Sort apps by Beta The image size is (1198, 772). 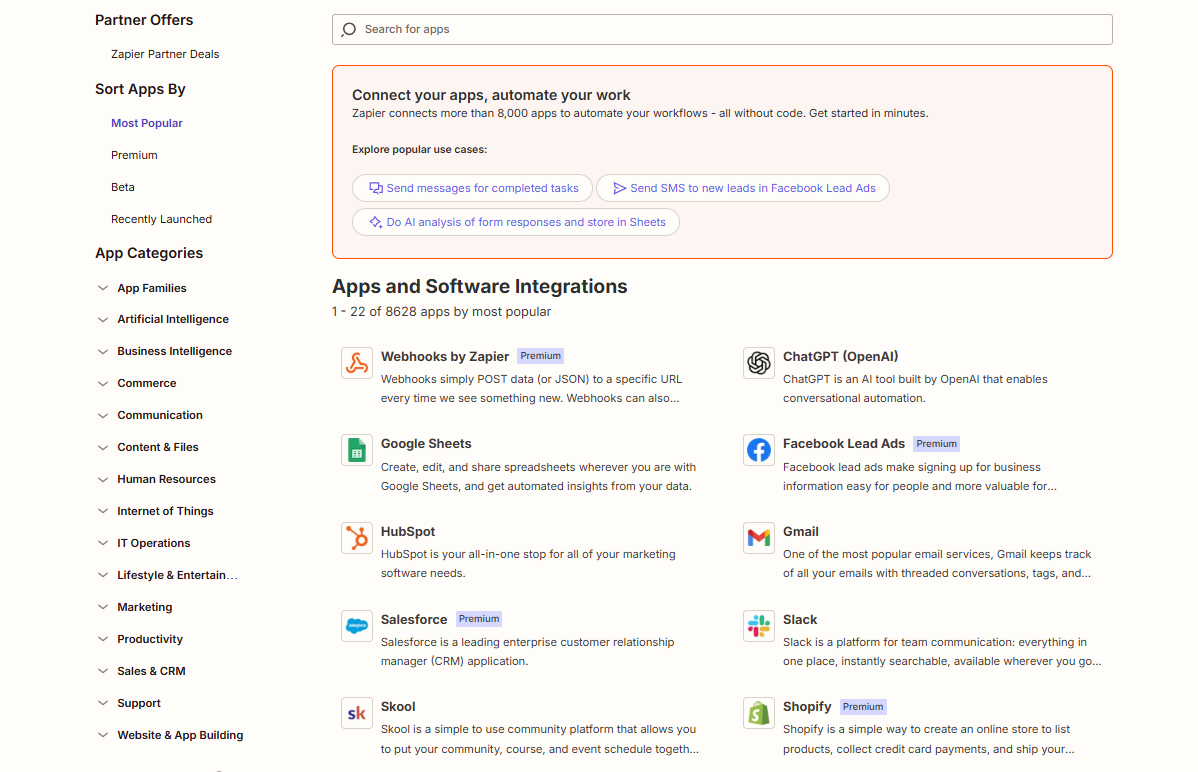(123, 187)
